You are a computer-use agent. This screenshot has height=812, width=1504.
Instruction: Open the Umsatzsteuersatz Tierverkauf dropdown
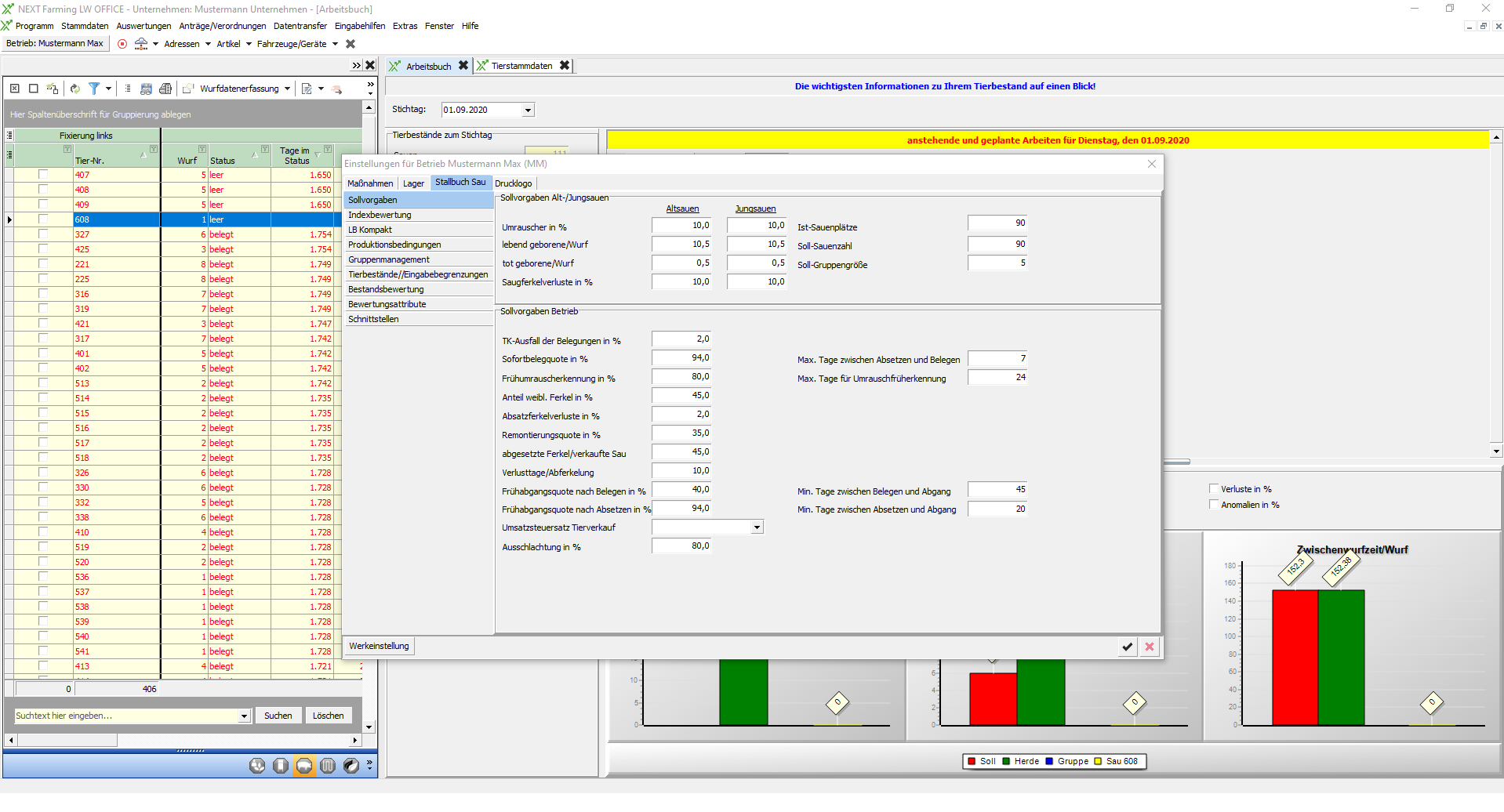click(757, 527)
